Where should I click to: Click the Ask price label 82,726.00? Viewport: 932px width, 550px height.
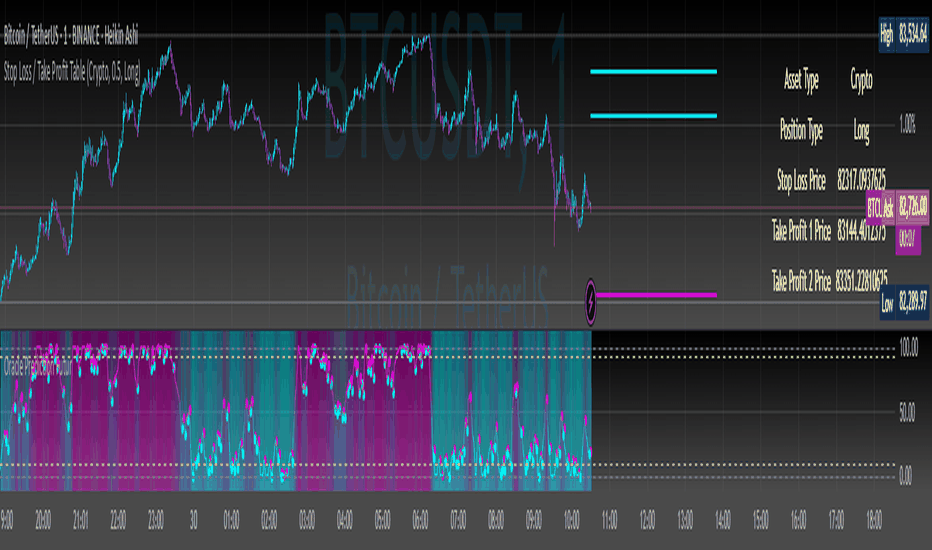pyautogui.click(x=913, y=207)
